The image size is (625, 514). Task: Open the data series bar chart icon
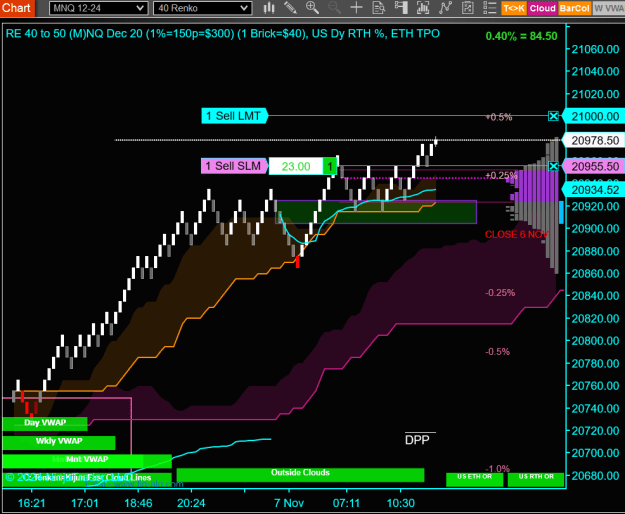point(423,8)
